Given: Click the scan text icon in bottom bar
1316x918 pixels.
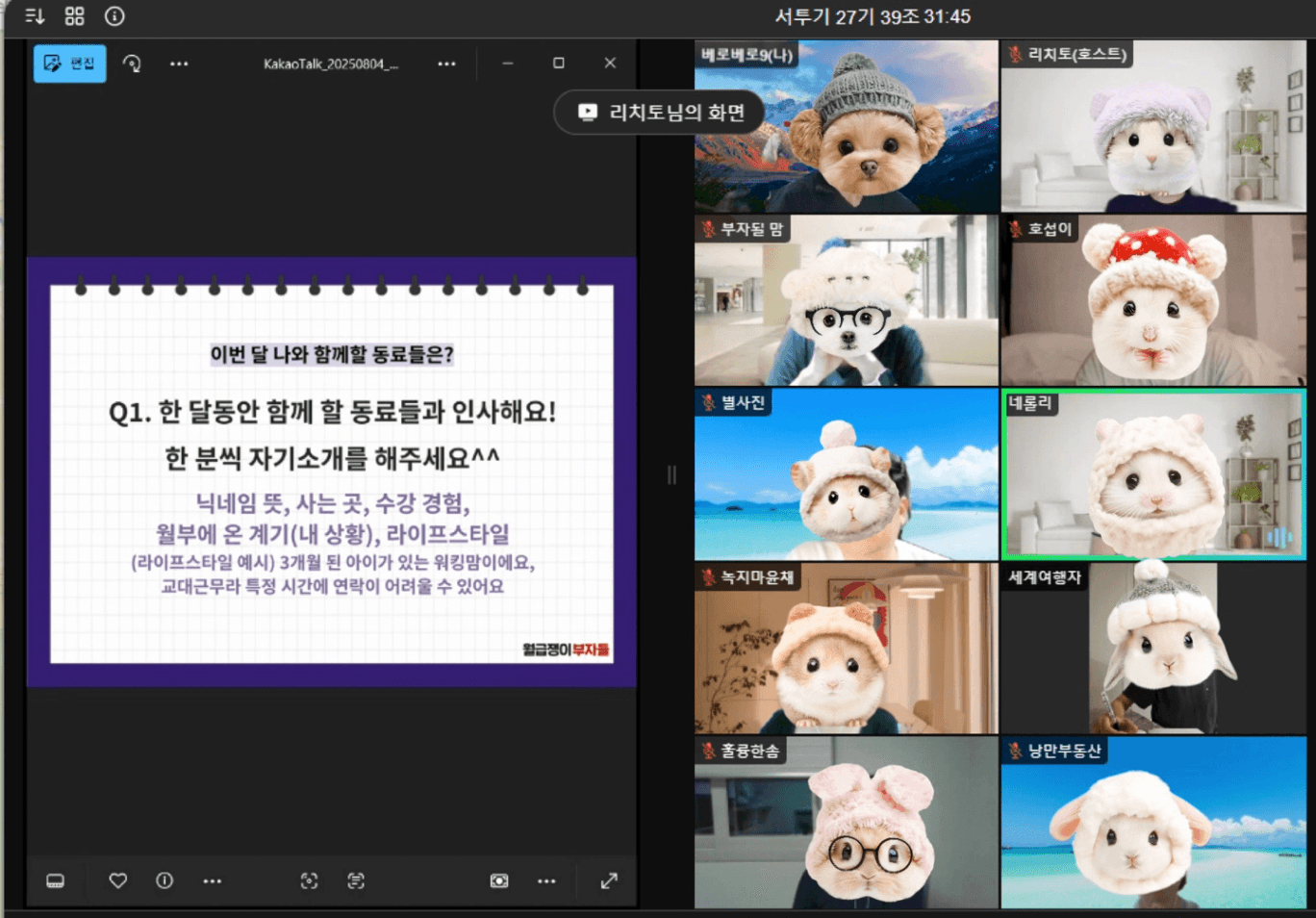Looking at the screenshot, I should point(356,880).
